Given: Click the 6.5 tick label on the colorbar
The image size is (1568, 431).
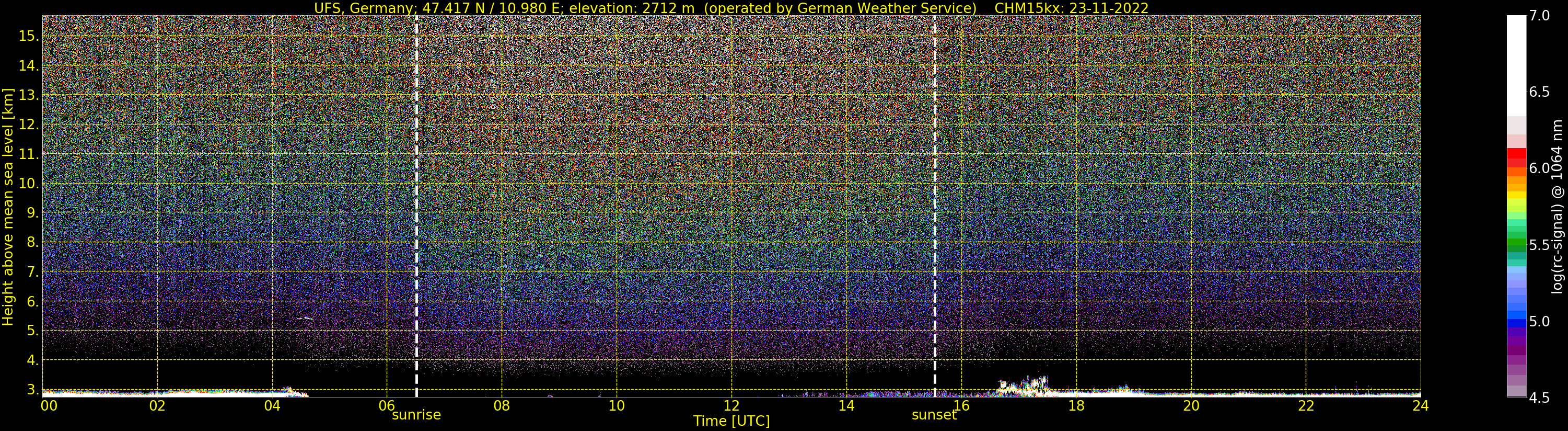Looking at the screenshot, I should click(x=1539, y=92).
